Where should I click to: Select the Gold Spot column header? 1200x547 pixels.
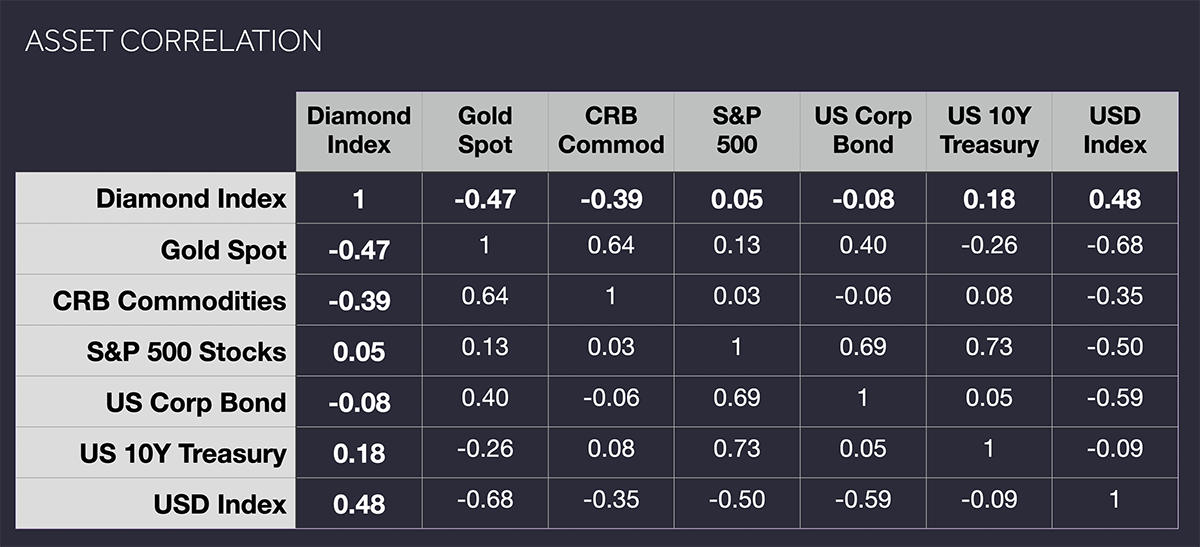(485, 130)
